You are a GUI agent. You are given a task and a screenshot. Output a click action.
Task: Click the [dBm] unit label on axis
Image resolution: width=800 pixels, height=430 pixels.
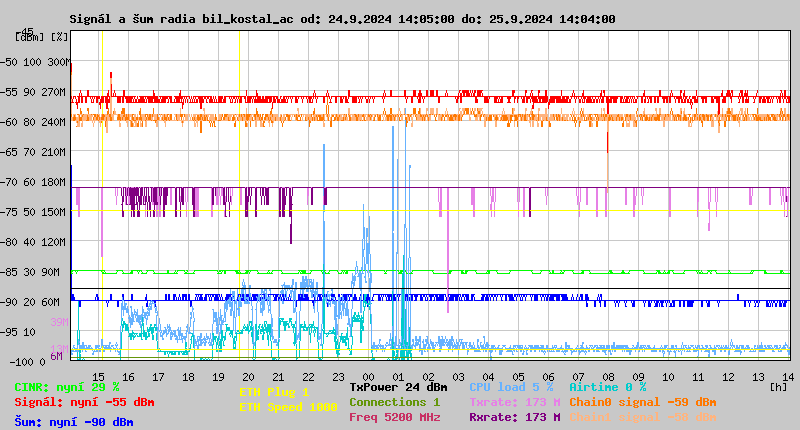(x=29, y=37)
